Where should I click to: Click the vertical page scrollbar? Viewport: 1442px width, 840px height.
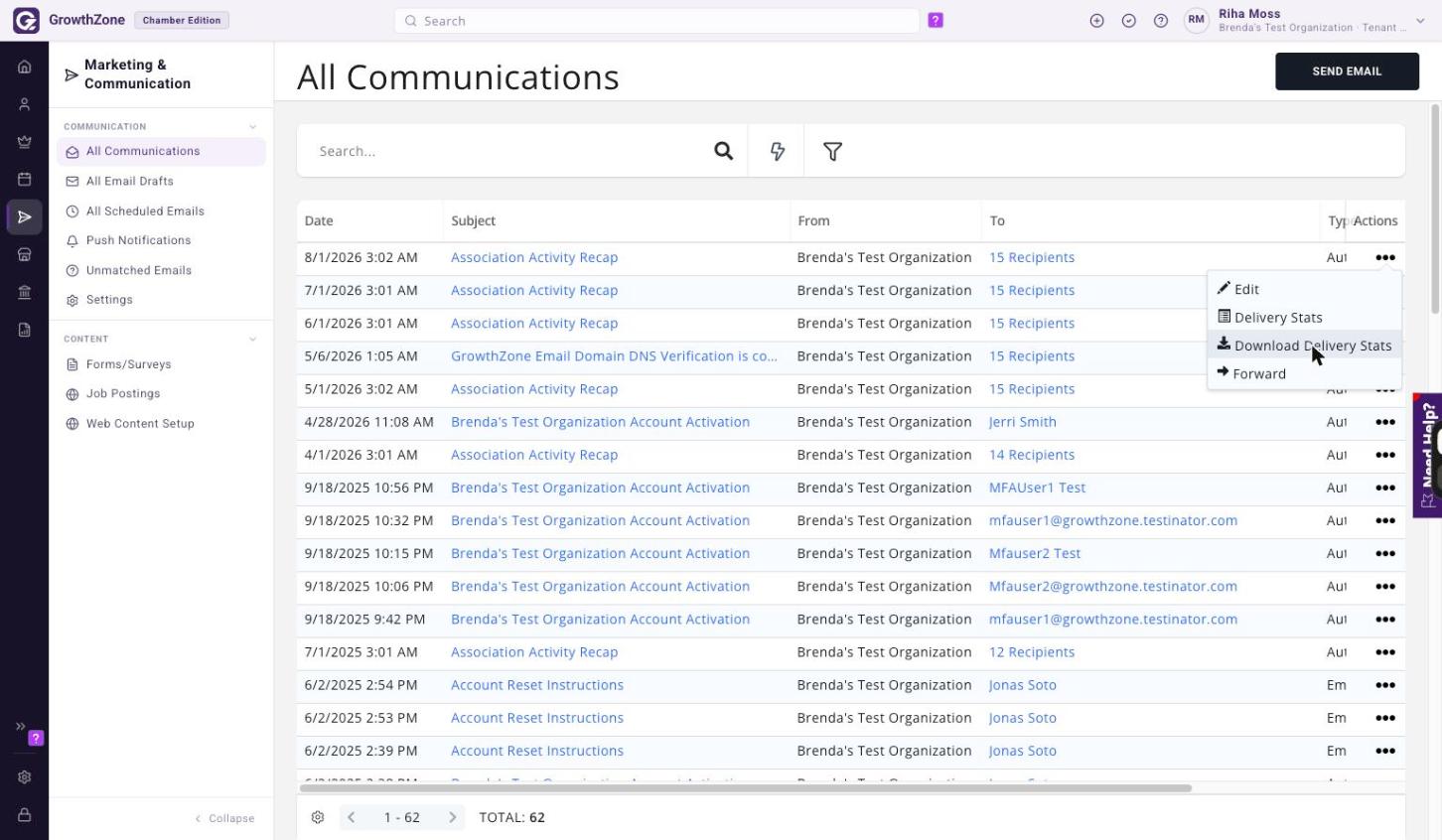[x=1436, y=209]
